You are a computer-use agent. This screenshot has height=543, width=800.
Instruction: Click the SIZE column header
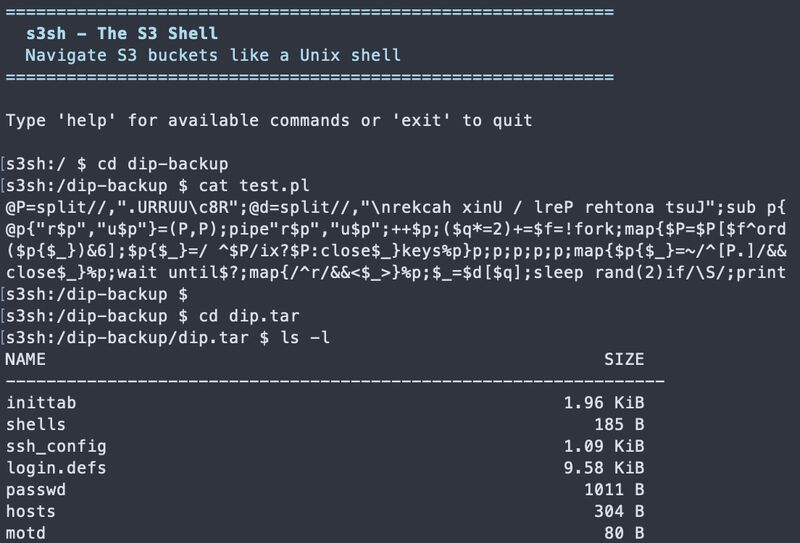[624, 359]
